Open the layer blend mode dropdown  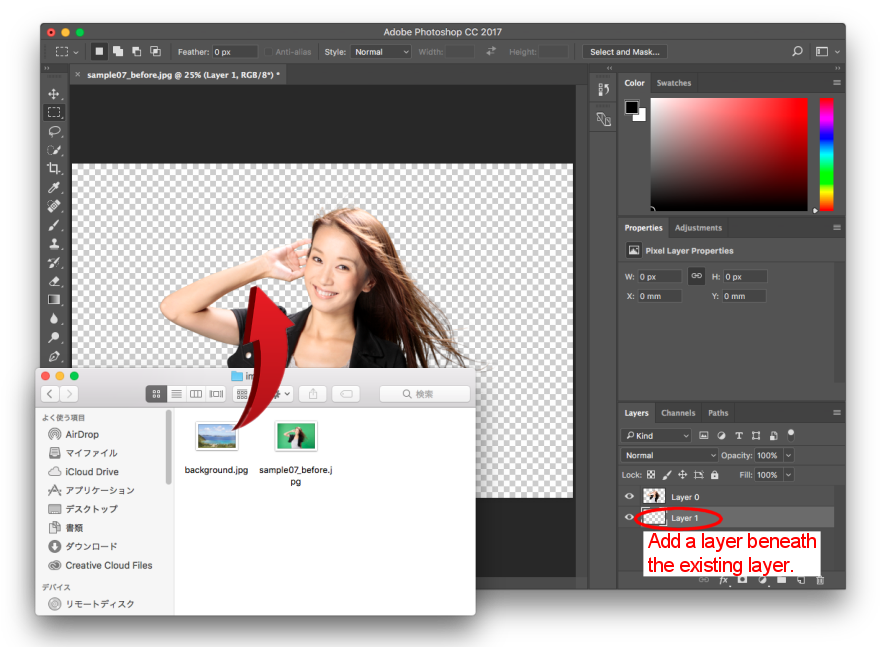(670, 455)
